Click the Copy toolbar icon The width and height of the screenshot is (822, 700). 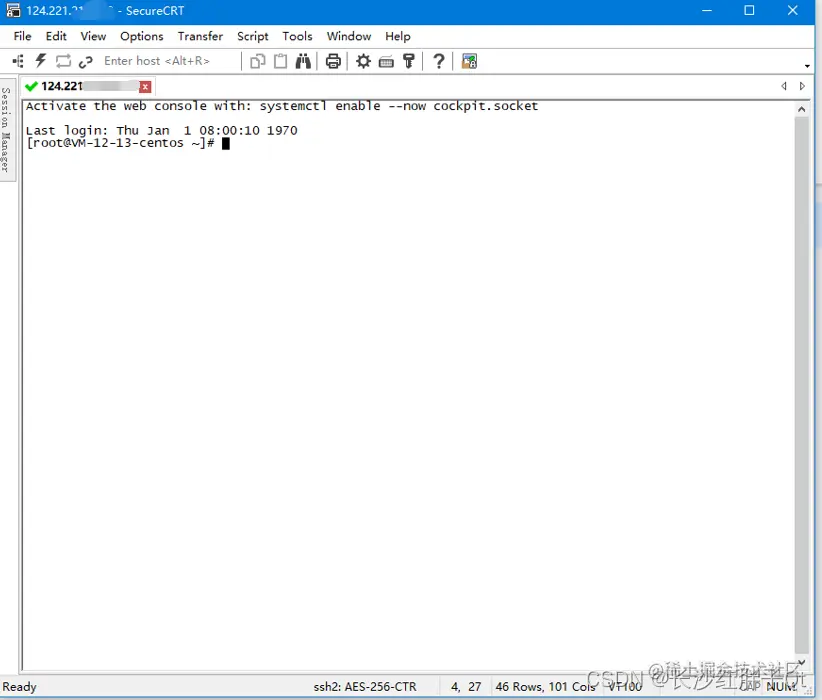[257, 61]
